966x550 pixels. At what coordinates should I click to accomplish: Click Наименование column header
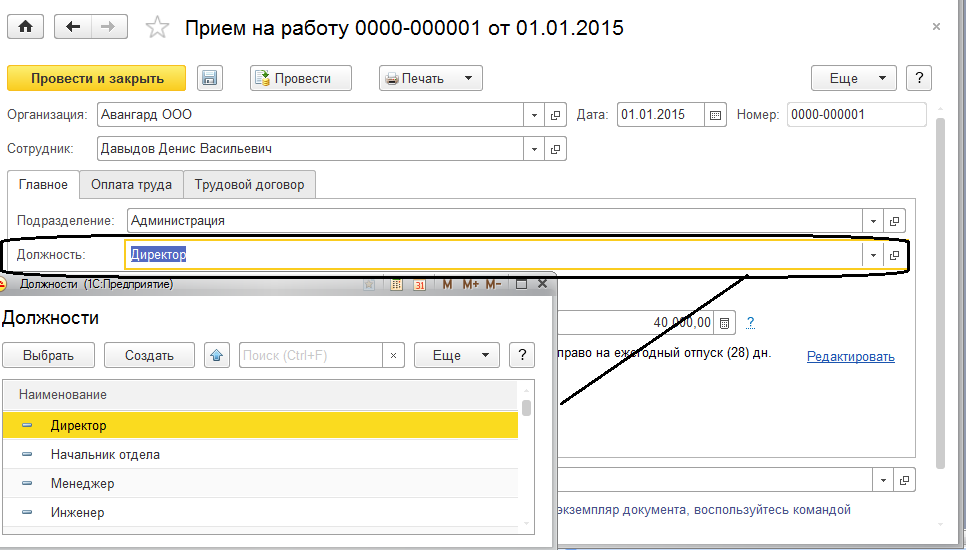(x=260, y=395)
